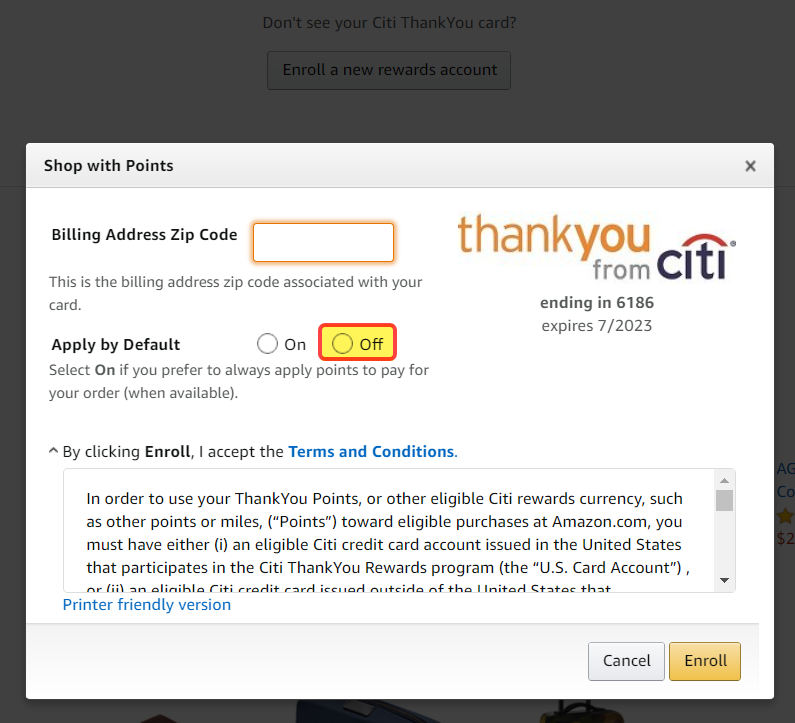This screenshot has width=795, height=723.
Task: Select the Off radio button
Action: pyautogui.click(x=342, y=344)
